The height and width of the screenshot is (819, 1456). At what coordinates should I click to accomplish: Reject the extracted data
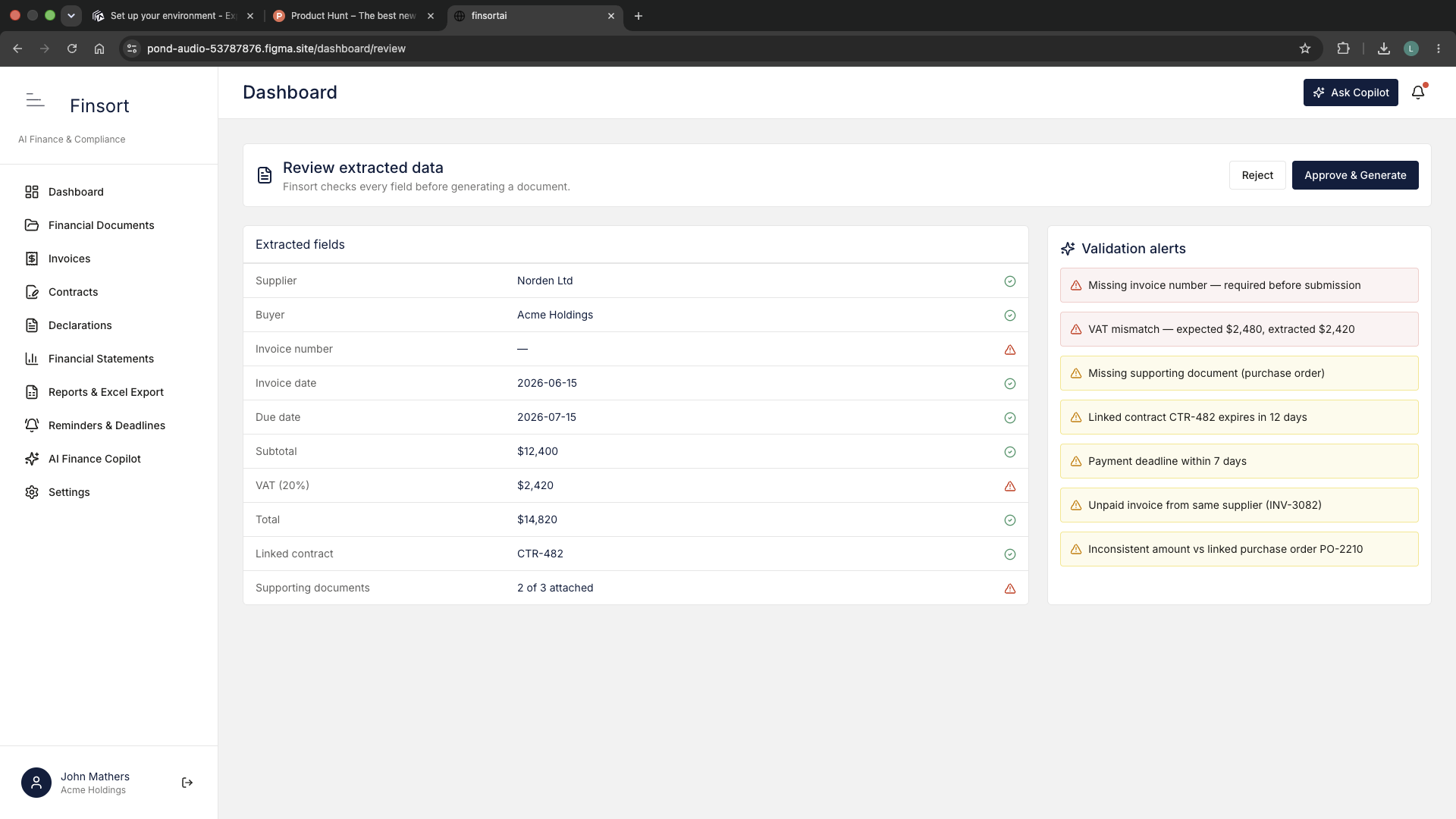click(1257, 175)
